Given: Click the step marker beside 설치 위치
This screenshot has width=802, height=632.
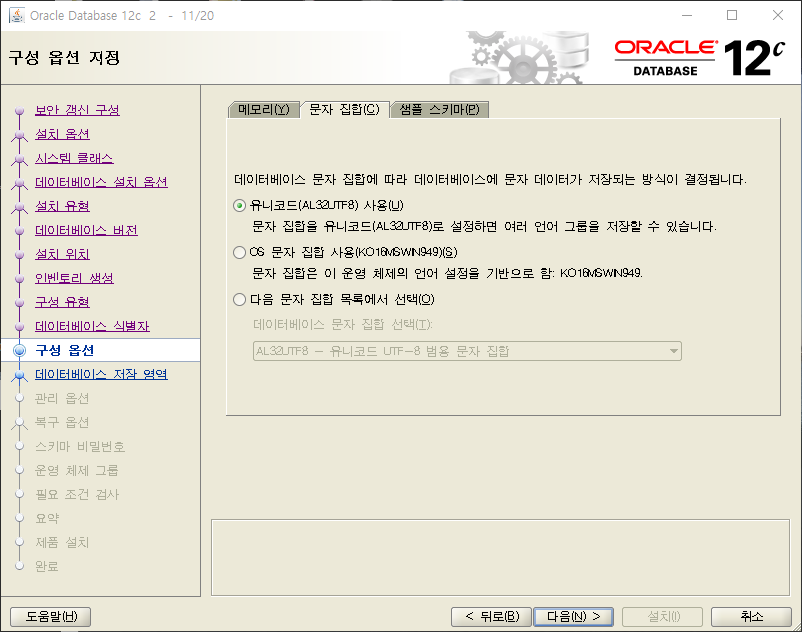Looking at the screenshot, I should [x=19, y=255].
